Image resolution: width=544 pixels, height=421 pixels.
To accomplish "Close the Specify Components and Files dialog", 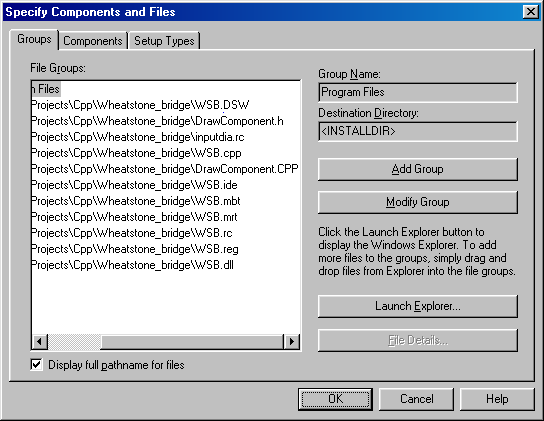I will (530, 12).
